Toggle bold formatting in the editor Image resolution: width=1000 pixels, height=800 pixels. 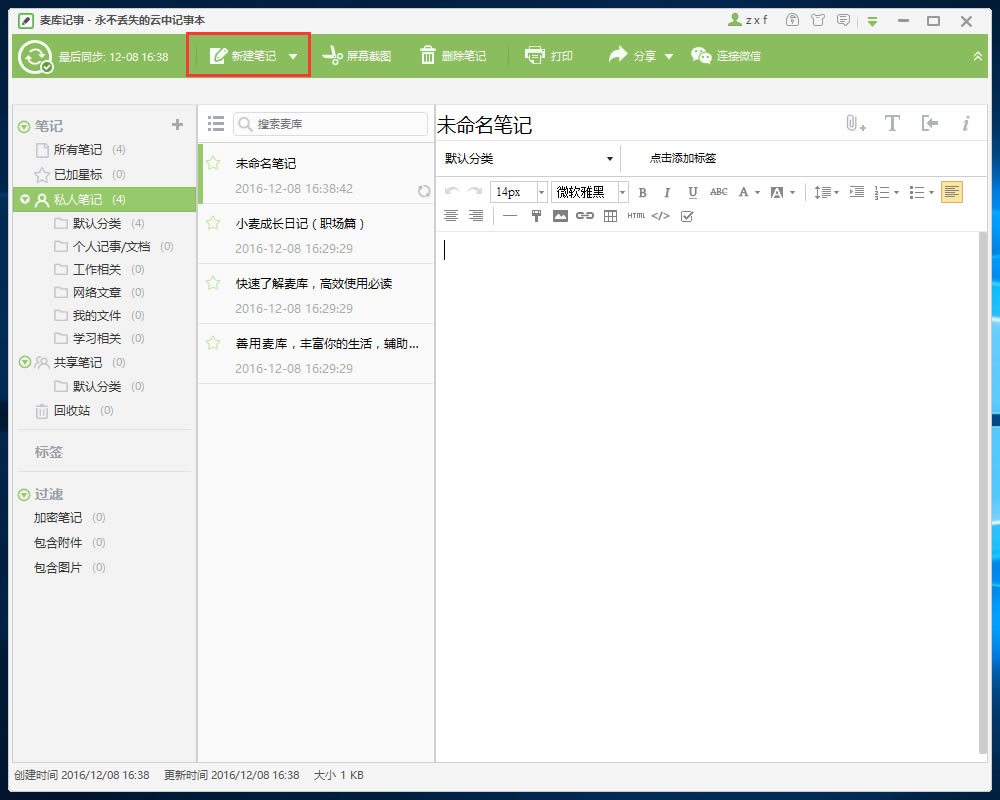tap(642, 192)
